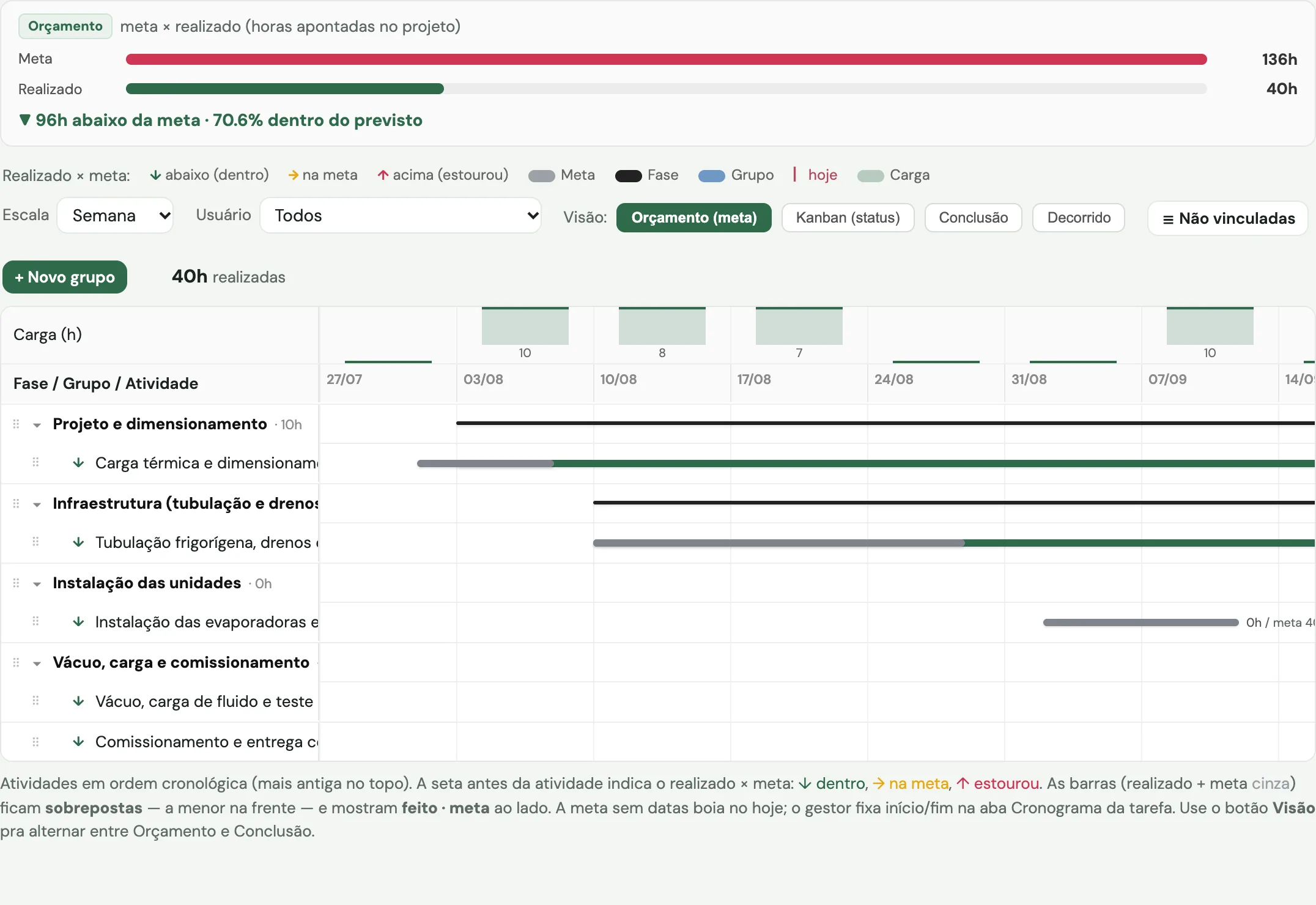Click the drag handle for Infraestrutura phase
This screenshot has width=1316, height=905.
coord(17,503)
